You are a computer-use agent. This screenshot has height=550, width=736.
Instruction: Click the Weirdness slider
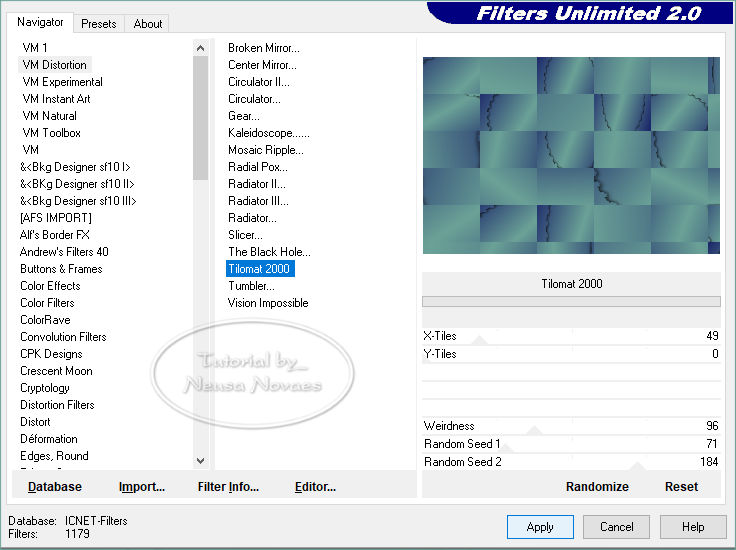(x=571, y=426)
